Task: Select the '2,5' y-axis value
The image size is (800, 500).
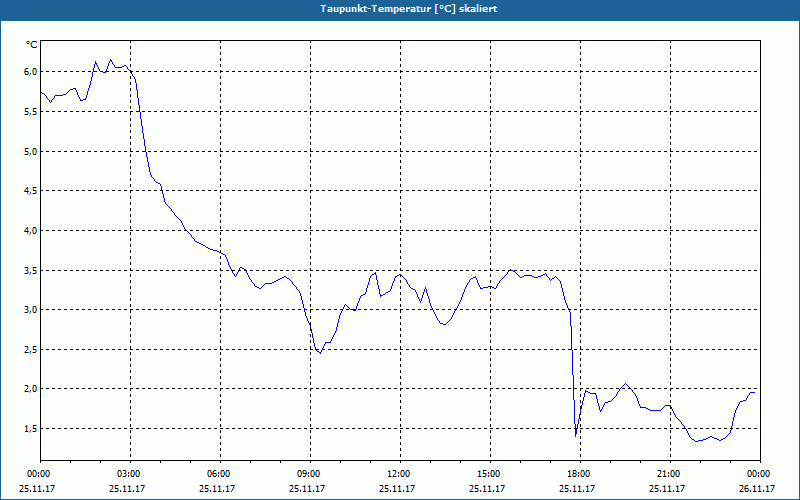Action: pos(31,349)
